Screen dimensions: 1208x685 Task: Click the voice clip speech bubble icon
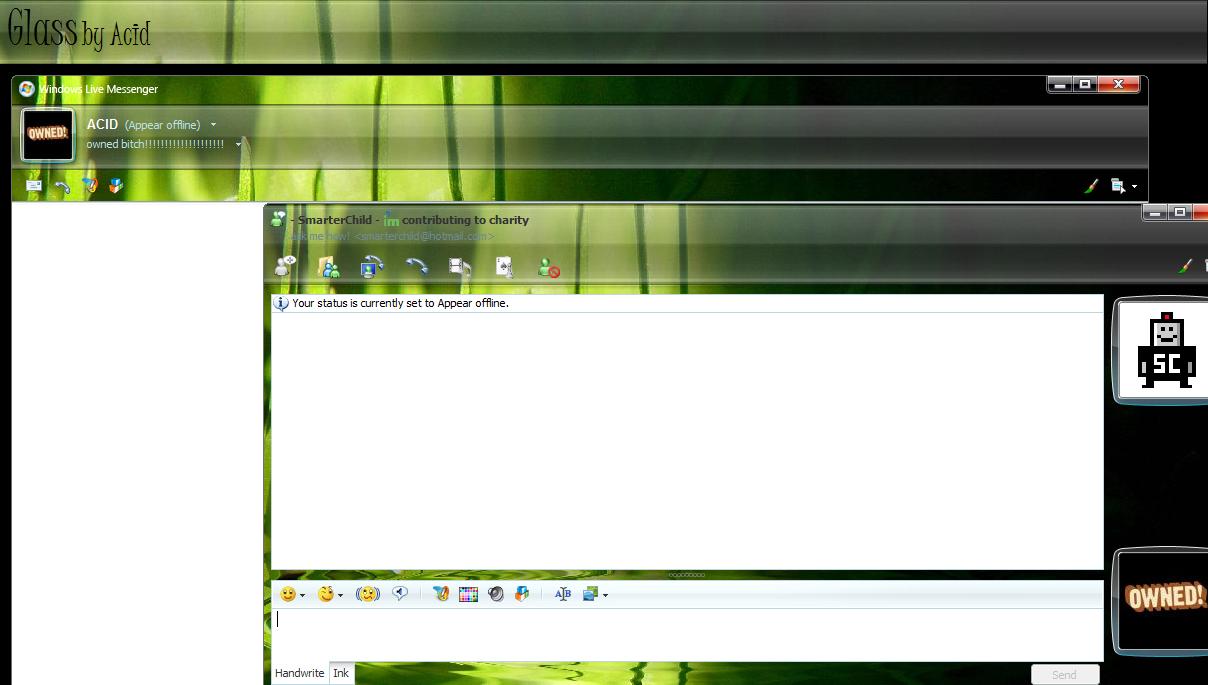[x=400, y=593]
